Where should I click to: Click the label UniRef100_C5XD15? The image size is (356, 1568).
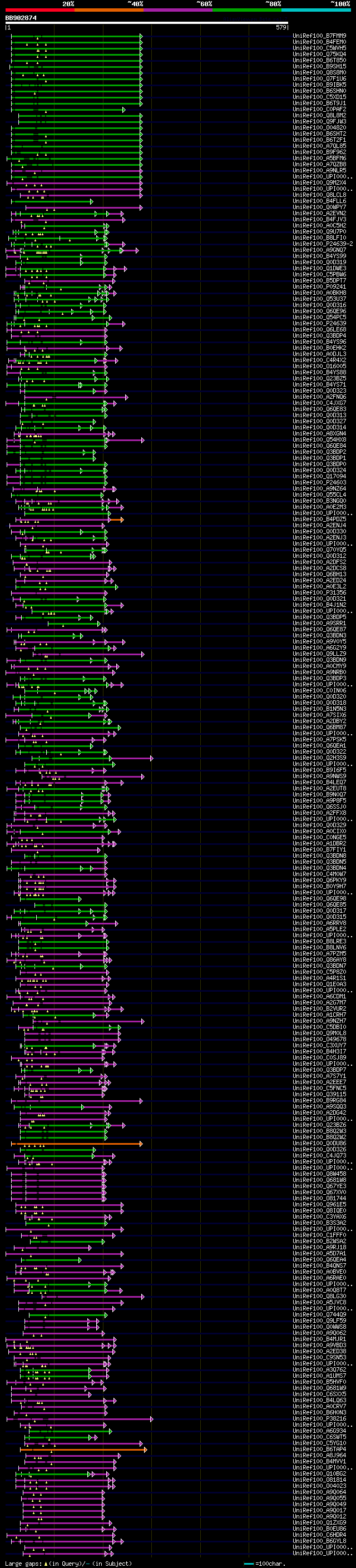(319, 97)
